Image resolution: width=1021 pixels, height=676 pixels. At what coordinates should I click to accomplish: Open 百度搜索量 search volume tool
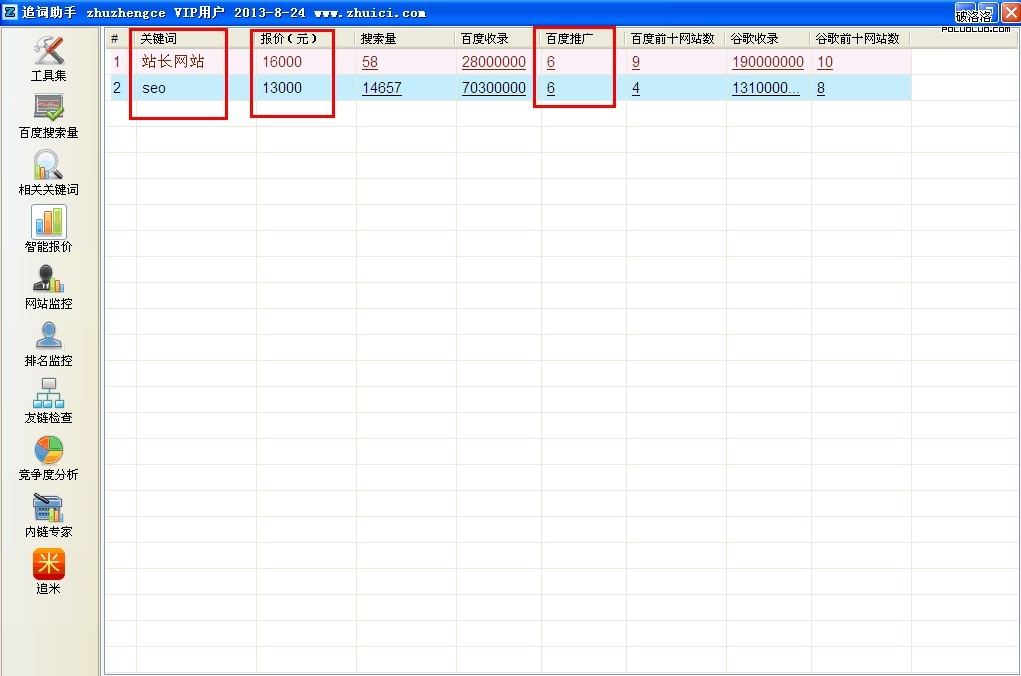(48, 113)
